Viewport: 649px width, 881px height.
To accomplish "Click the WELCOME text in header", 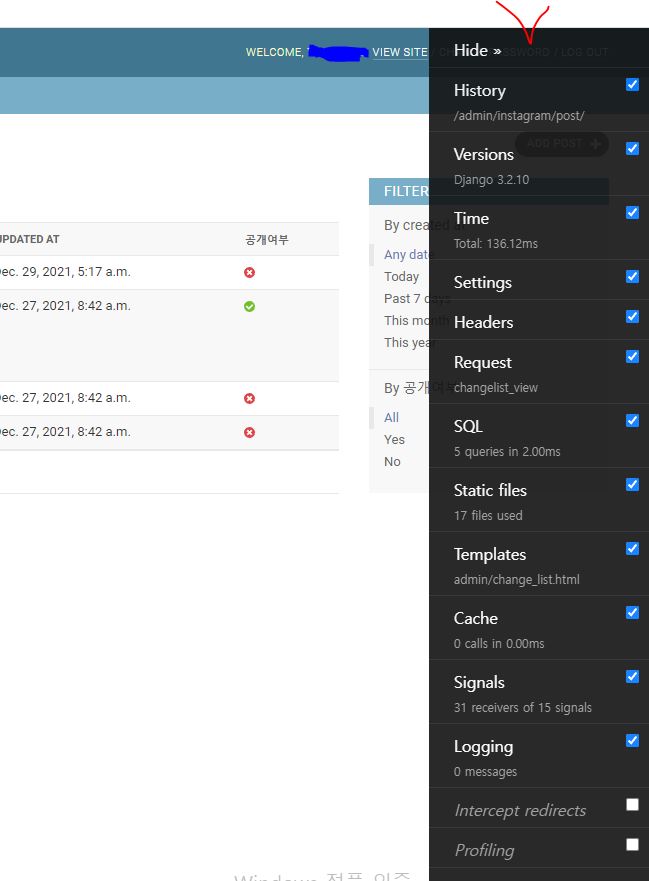I will click(x=274, y=52).
